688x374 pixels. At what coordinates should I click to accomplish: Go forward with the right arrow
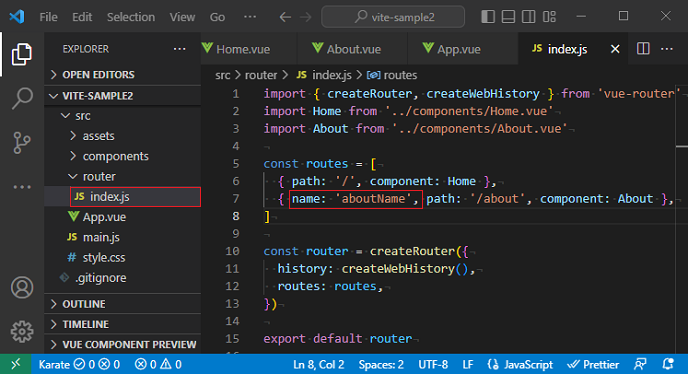click(x=305, y=17)
